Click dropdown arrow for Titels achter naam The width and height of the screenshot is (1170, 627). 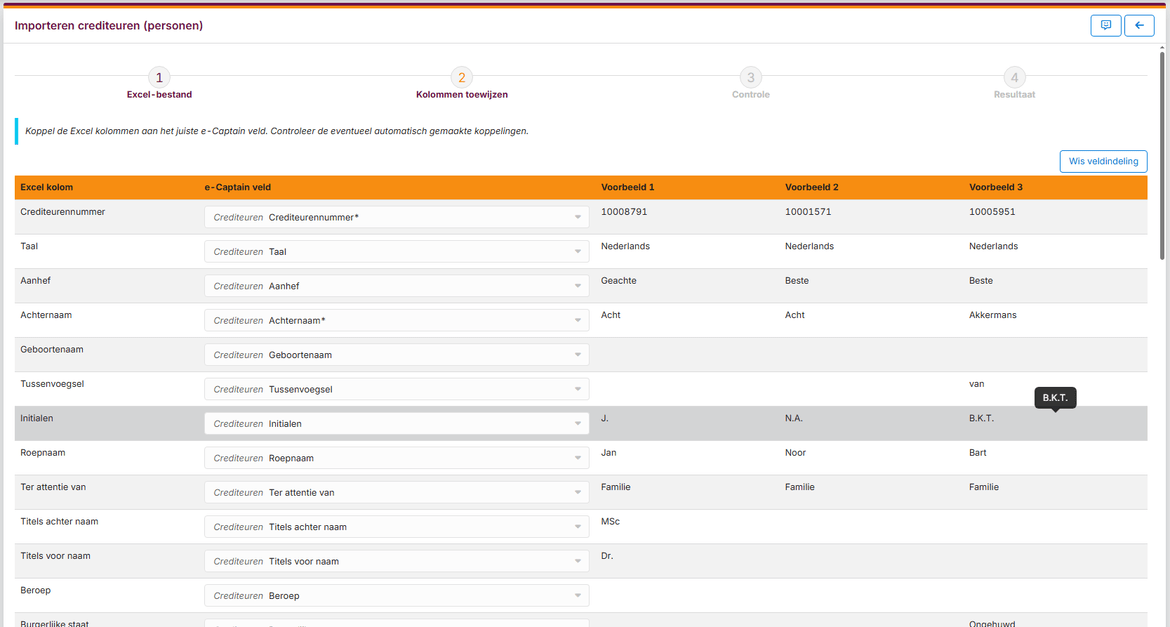pos(577,527)
